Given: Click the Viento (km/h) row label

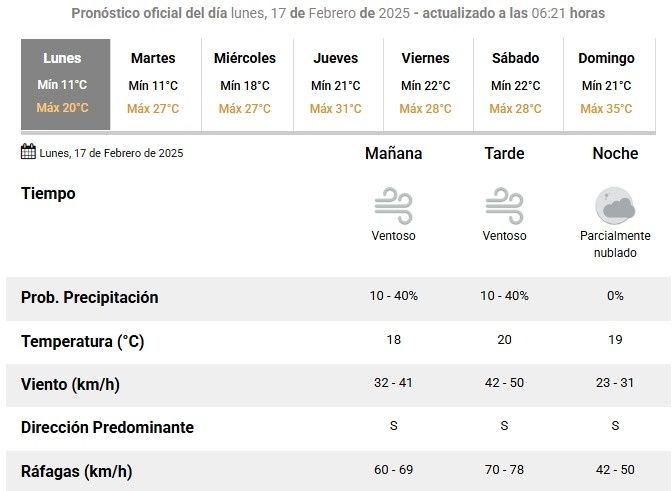Looking at the screenshot, I should pyautogui.click(x=70, y=384).
